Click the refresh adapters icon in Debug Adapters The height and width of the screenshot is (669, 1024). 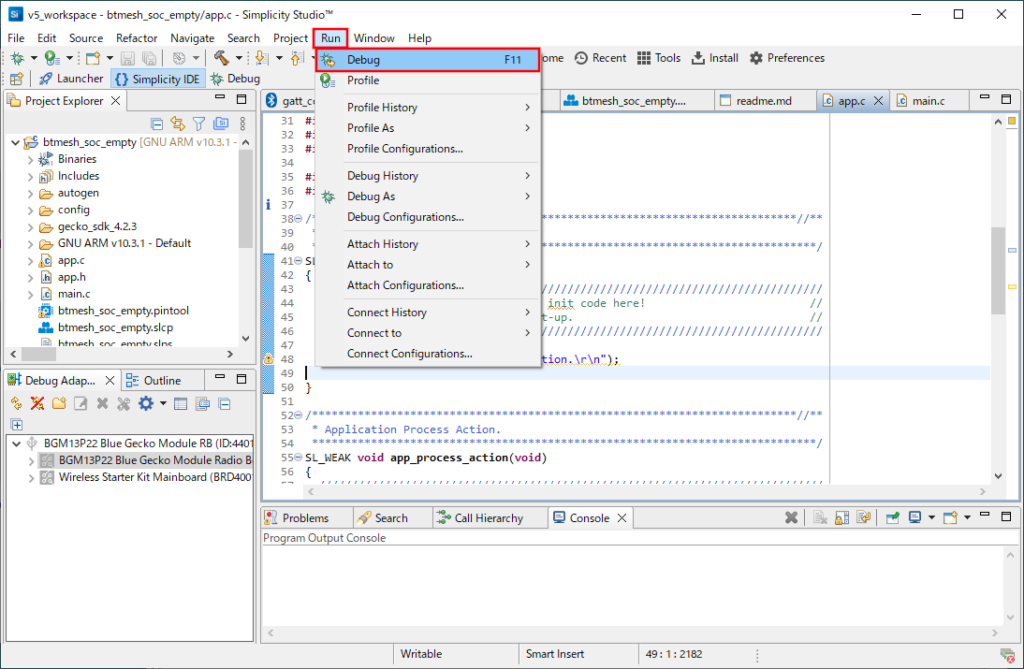[x=16, y=404]
